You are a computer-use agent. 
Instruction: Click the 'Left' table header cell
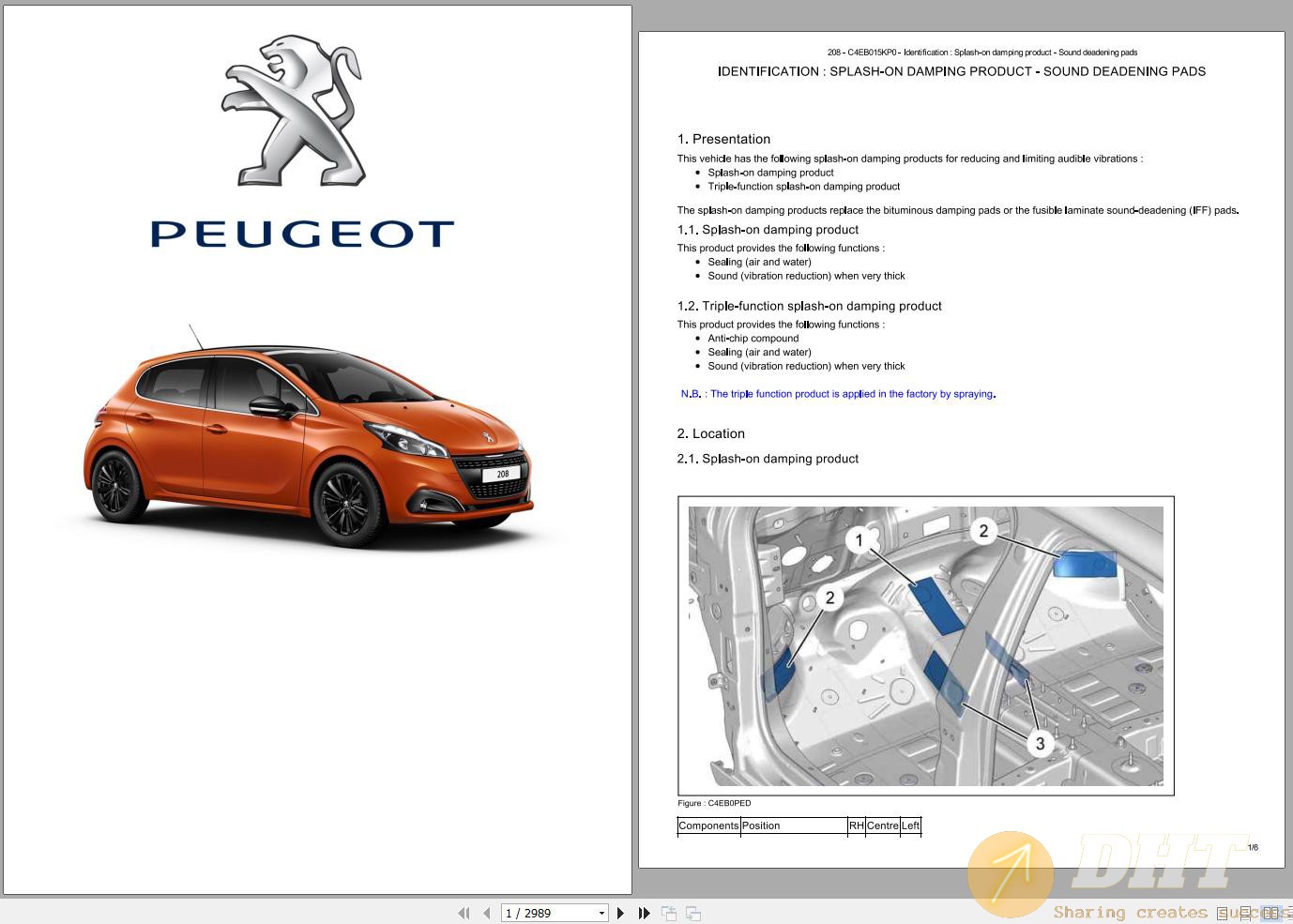[x=910, y=826]
